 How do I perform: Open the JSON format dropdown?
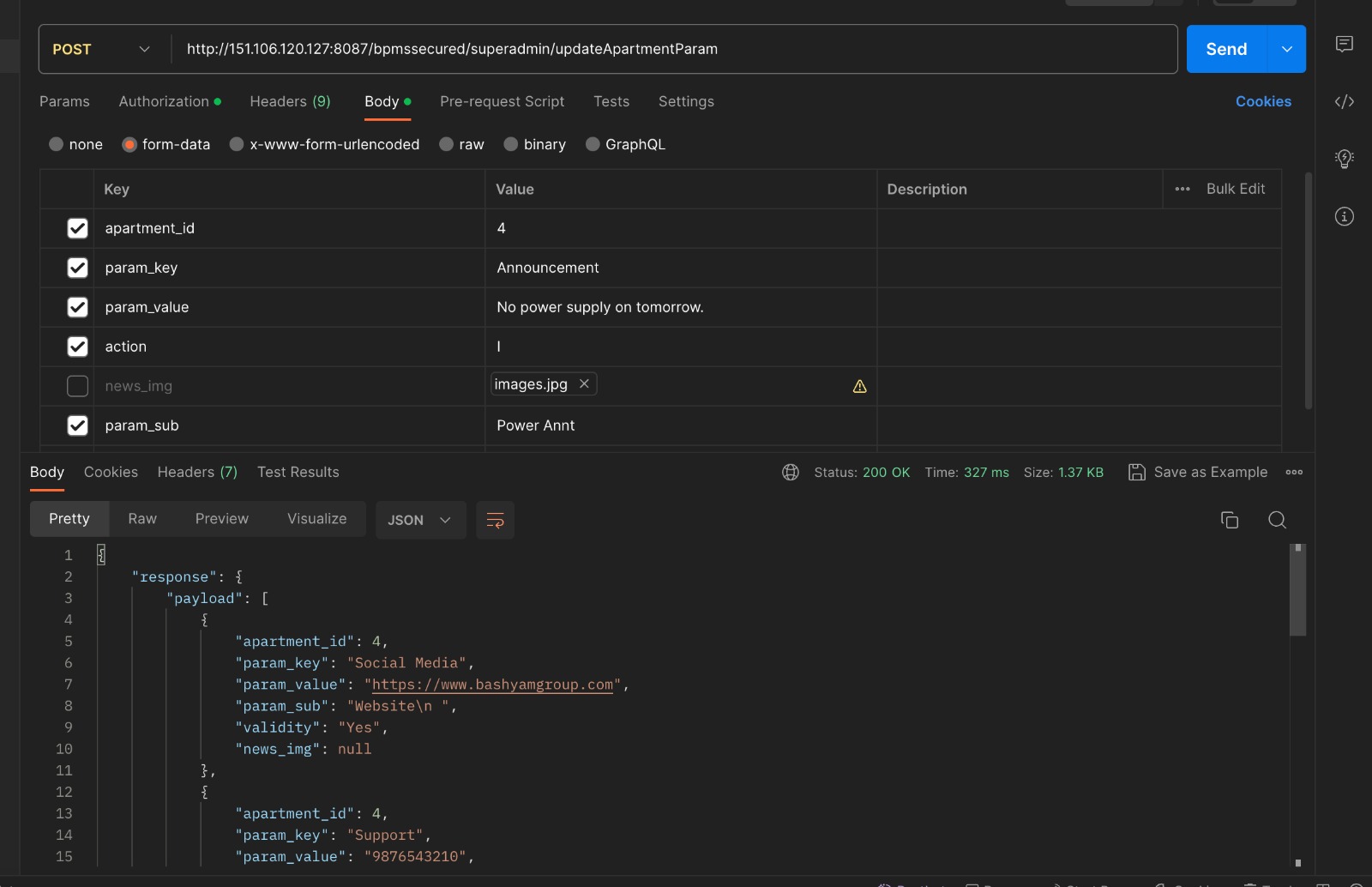tap(419, 520)
